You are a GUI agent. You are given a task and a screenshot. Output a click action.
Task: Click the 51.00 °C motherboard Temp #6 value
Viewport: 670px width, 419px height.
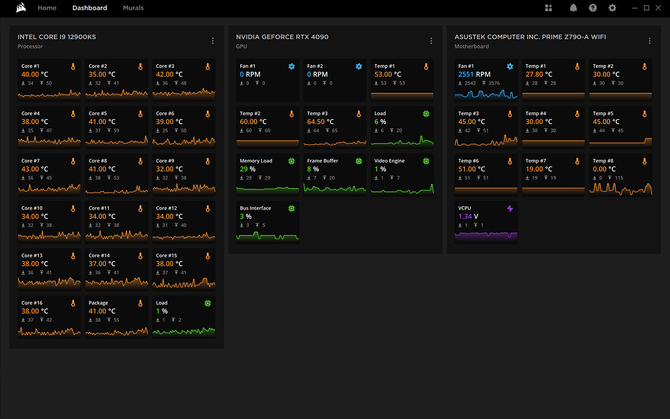[472, 169]
